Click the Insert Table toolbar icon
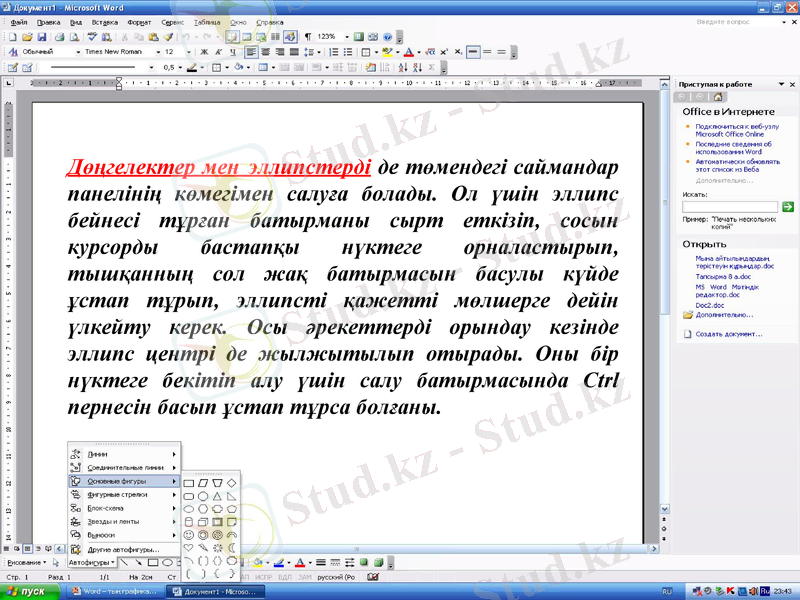 click(245, 35)
